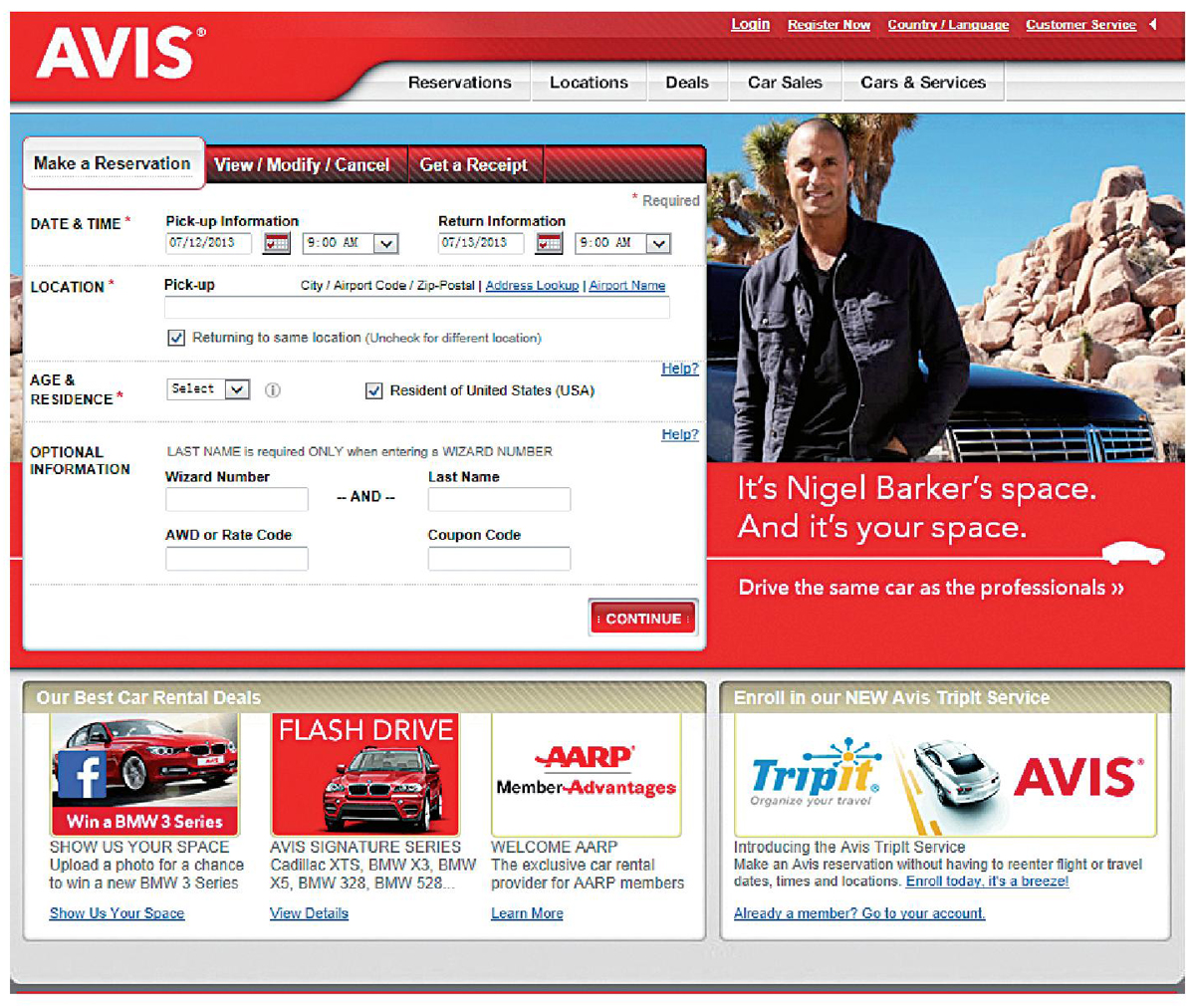Open the Cars & Services menu

coord(923,83)
